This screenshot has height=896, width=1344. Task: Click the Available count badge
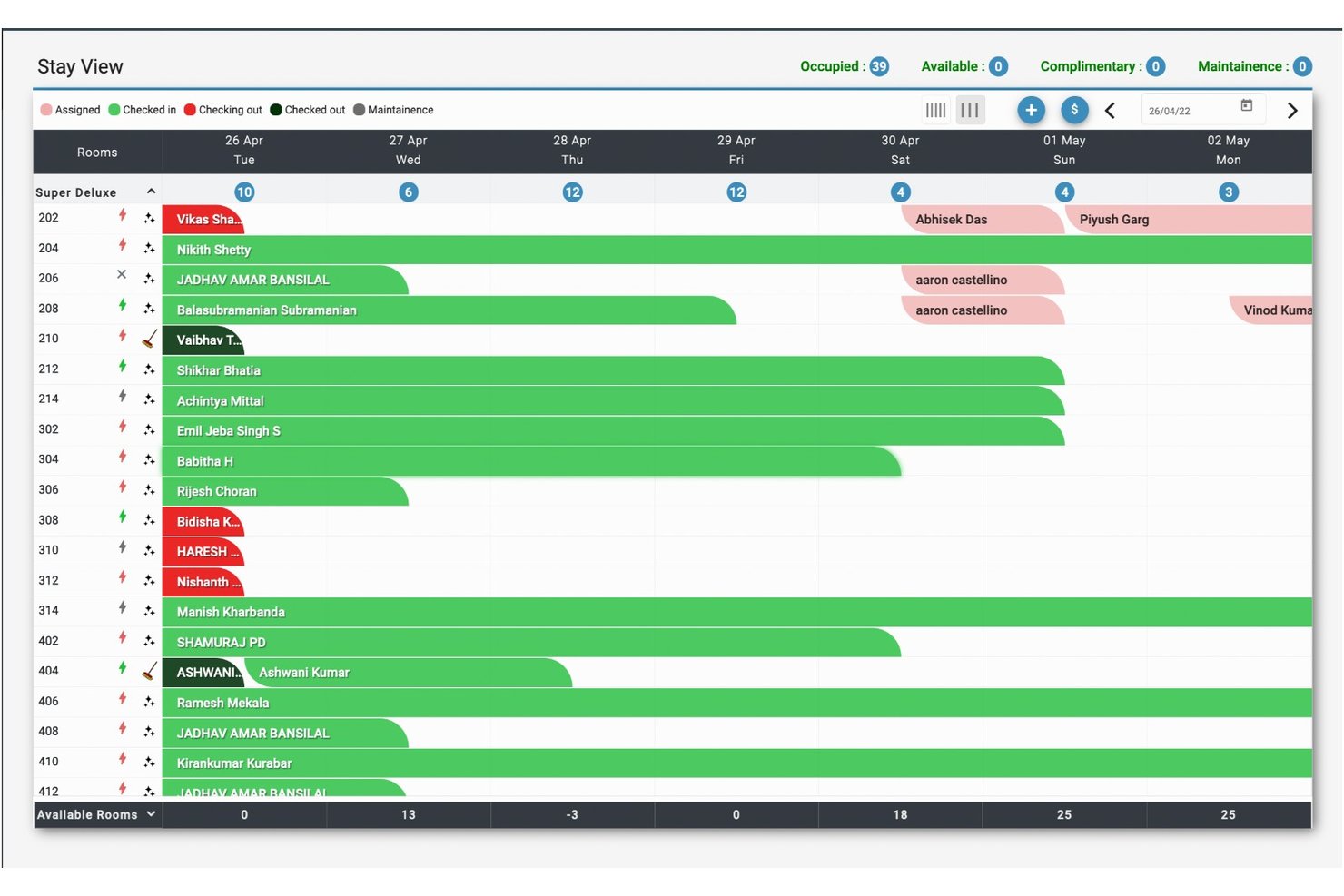pos(998,66)
